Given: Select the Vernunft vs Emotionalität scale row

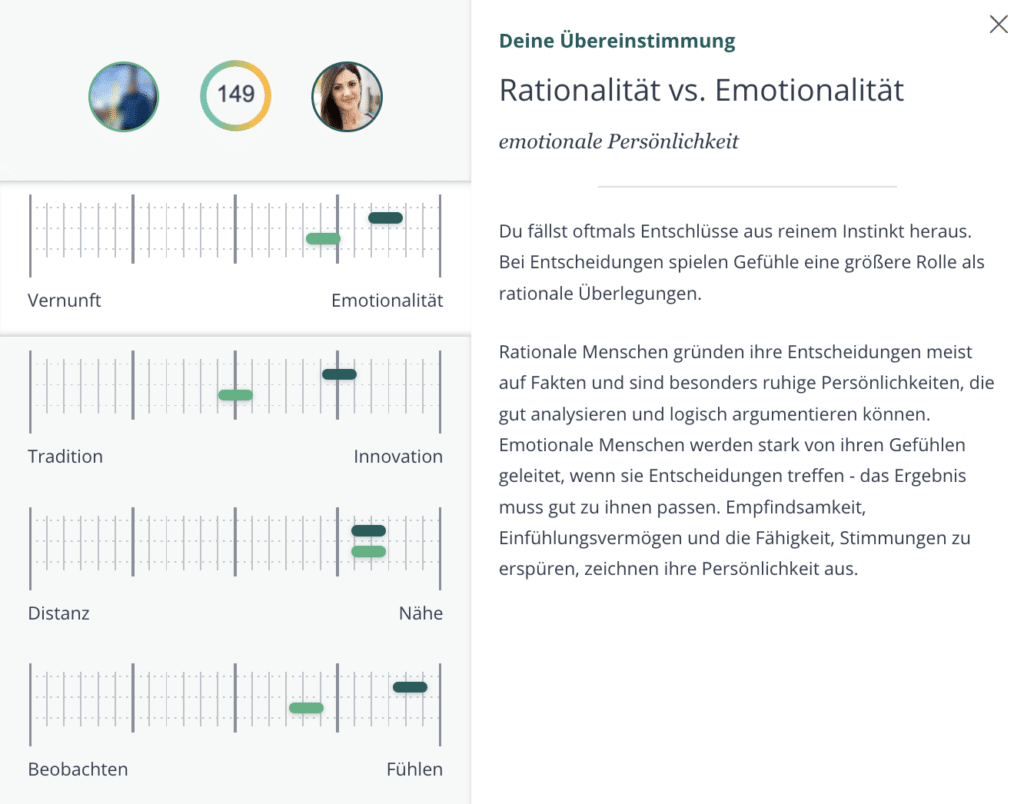Looking at the screenshot, I should [235, 258].
